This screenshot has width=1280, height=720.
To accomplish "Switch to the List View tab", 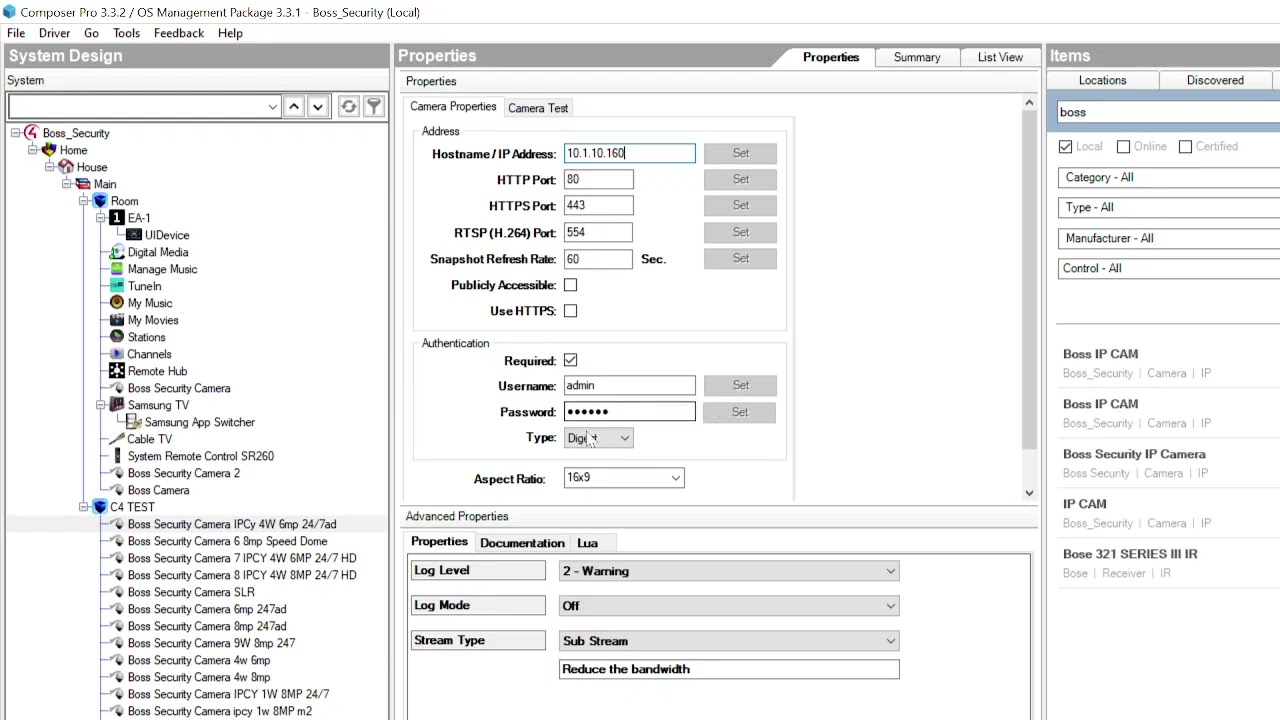I will (x=1000, y=57).
